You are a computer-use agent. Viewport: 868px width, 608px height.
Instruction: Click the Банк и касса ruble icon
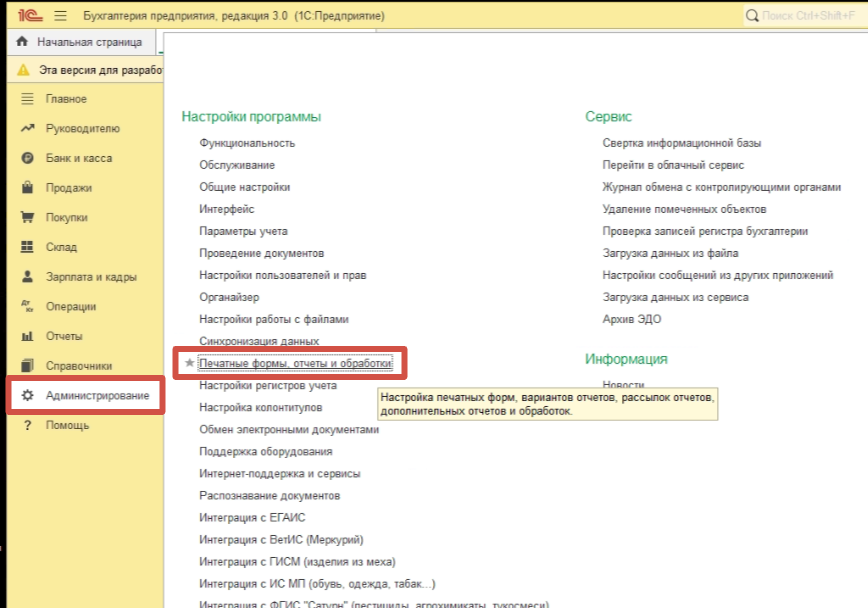[27, 158]
